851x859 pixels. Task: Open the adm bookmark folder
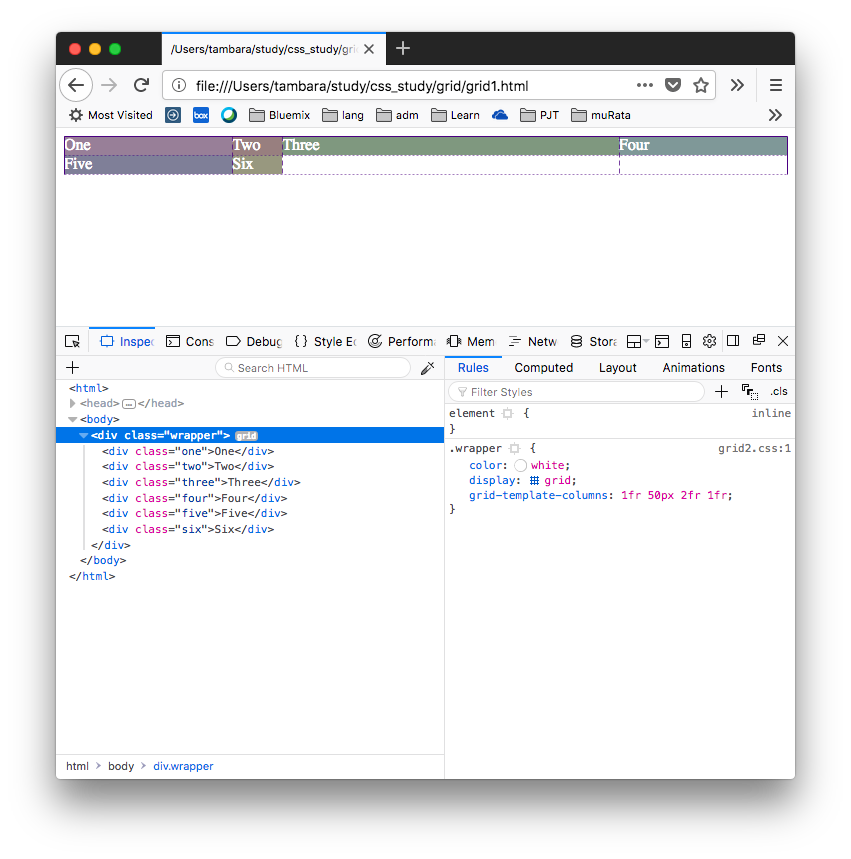397,116
